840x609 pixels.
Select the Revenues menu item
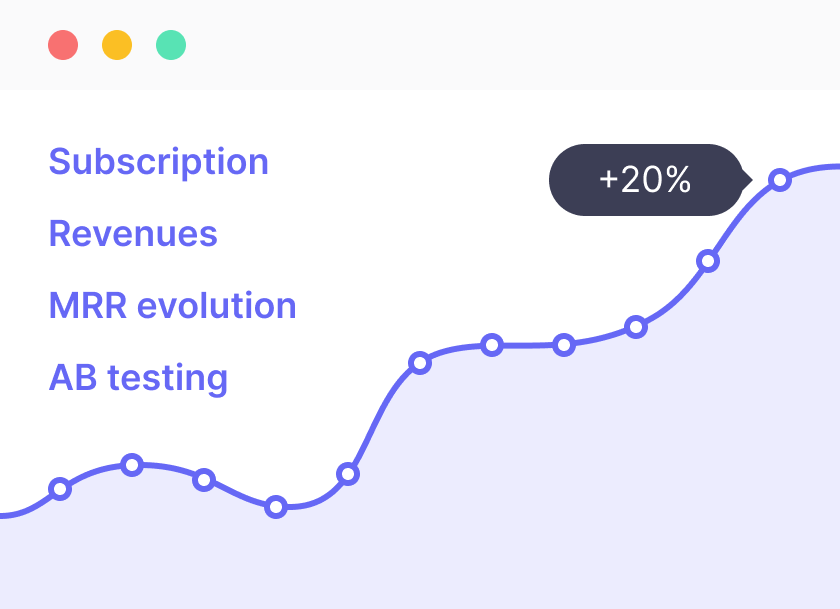133,234
